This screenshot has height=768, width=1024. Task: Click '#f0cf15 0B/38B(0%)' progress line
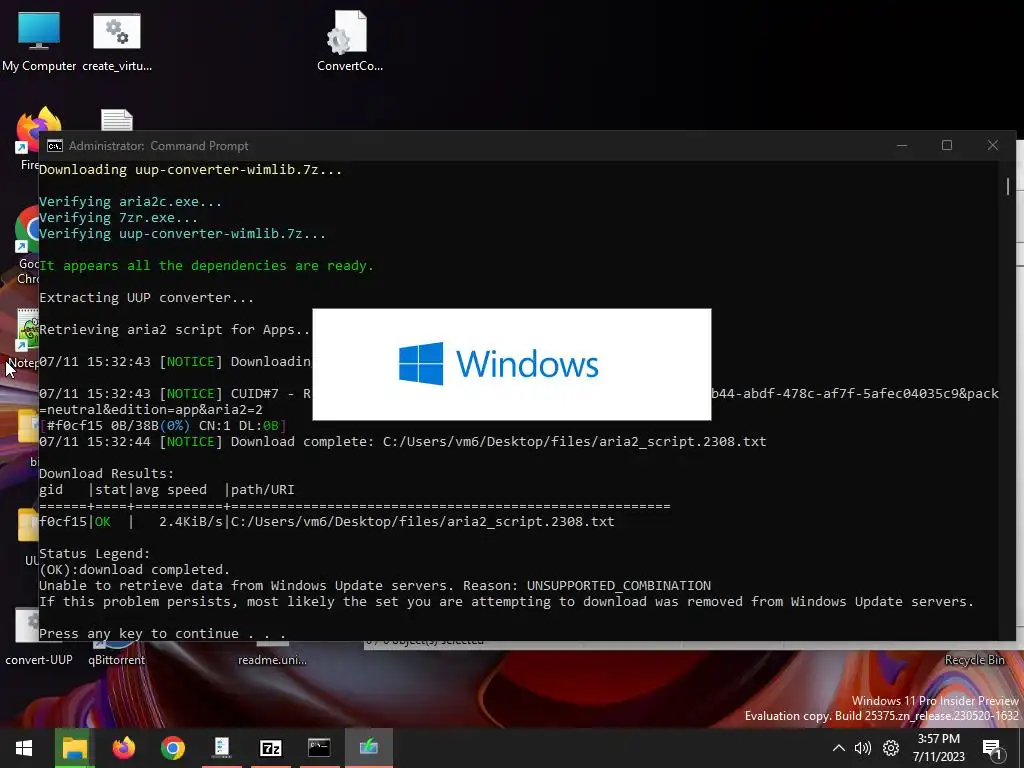pos(163,426)
